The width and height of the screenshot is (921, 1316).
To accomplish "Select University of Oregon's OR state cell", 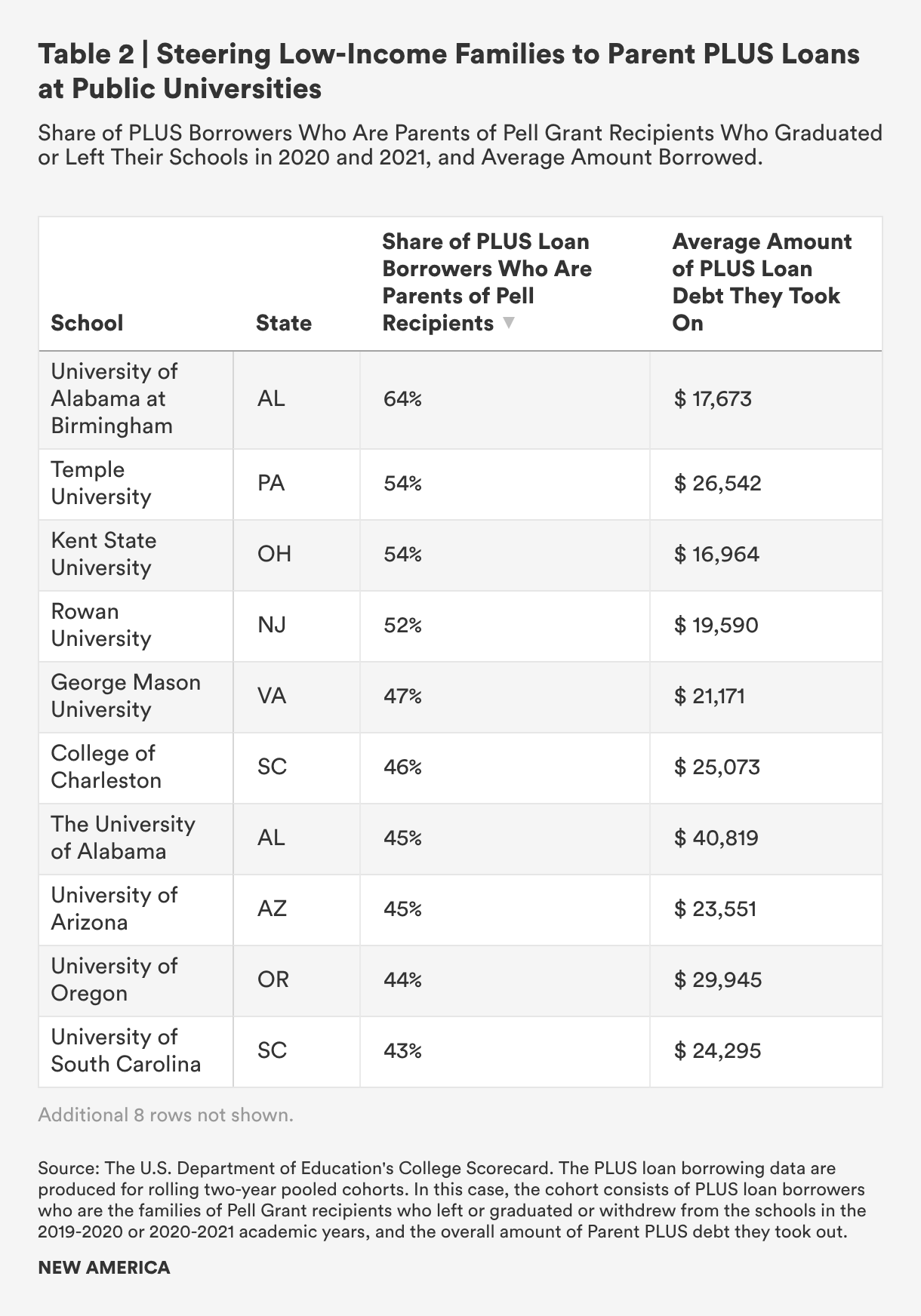I will click(x=273, y=979).
